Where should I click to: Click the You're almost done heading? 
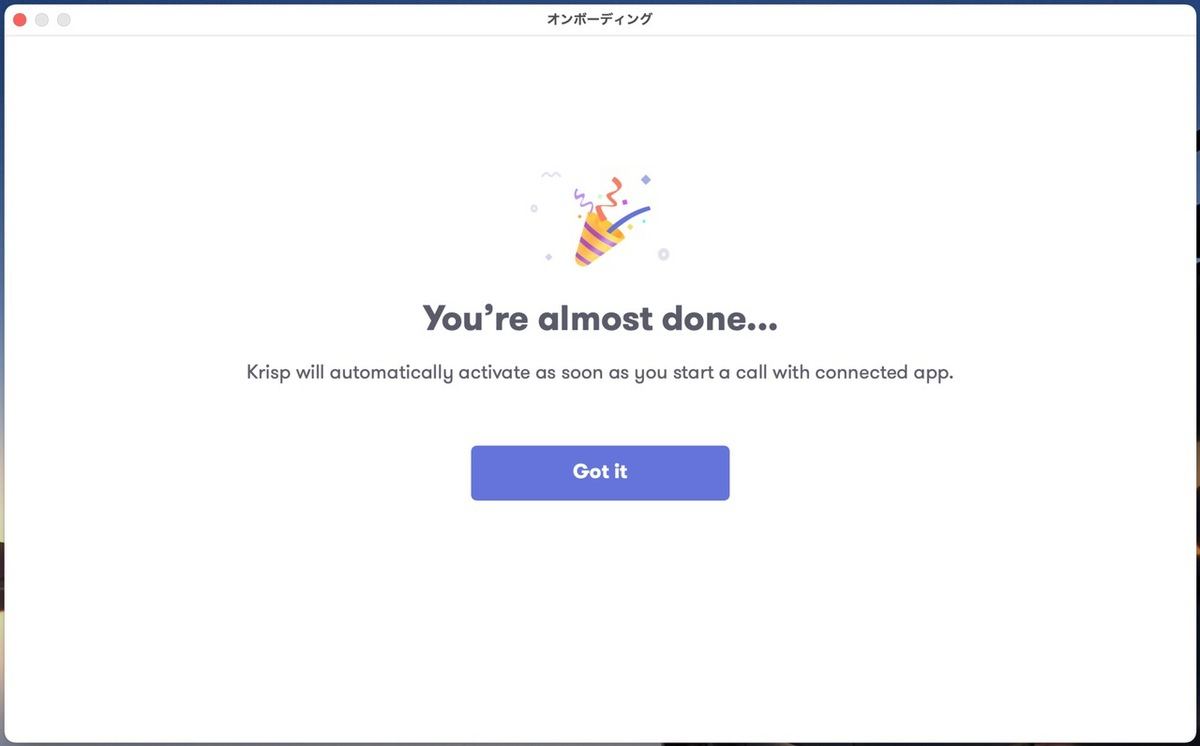pyautogui.click(x=600, y=319)
